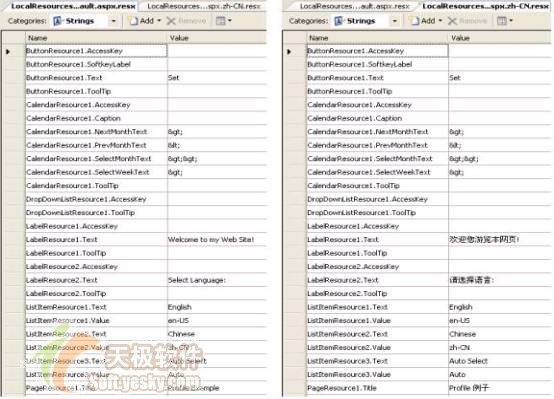This screenshot has width=554, height=399.
Task: Click the Remove X icon in left toolbar
Action: coord(171,21)
